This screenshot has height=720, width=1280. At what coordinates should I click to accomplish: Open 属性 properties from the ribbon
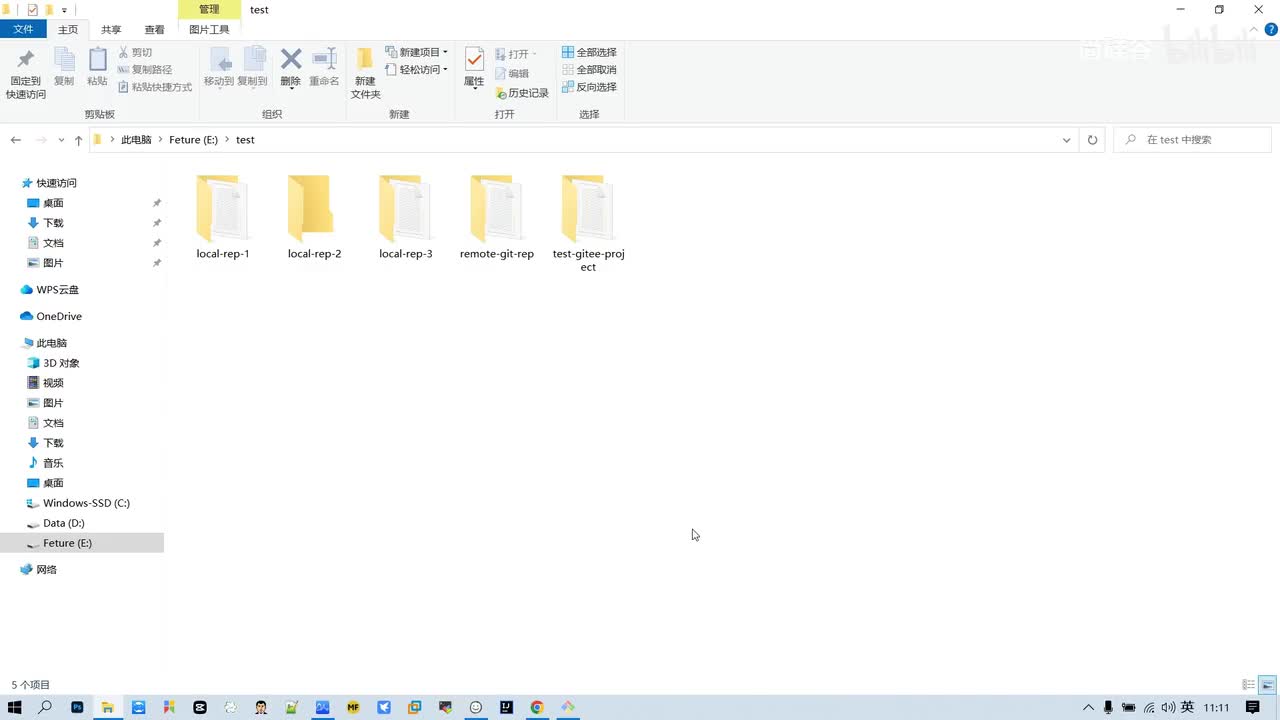coord(474,68)
